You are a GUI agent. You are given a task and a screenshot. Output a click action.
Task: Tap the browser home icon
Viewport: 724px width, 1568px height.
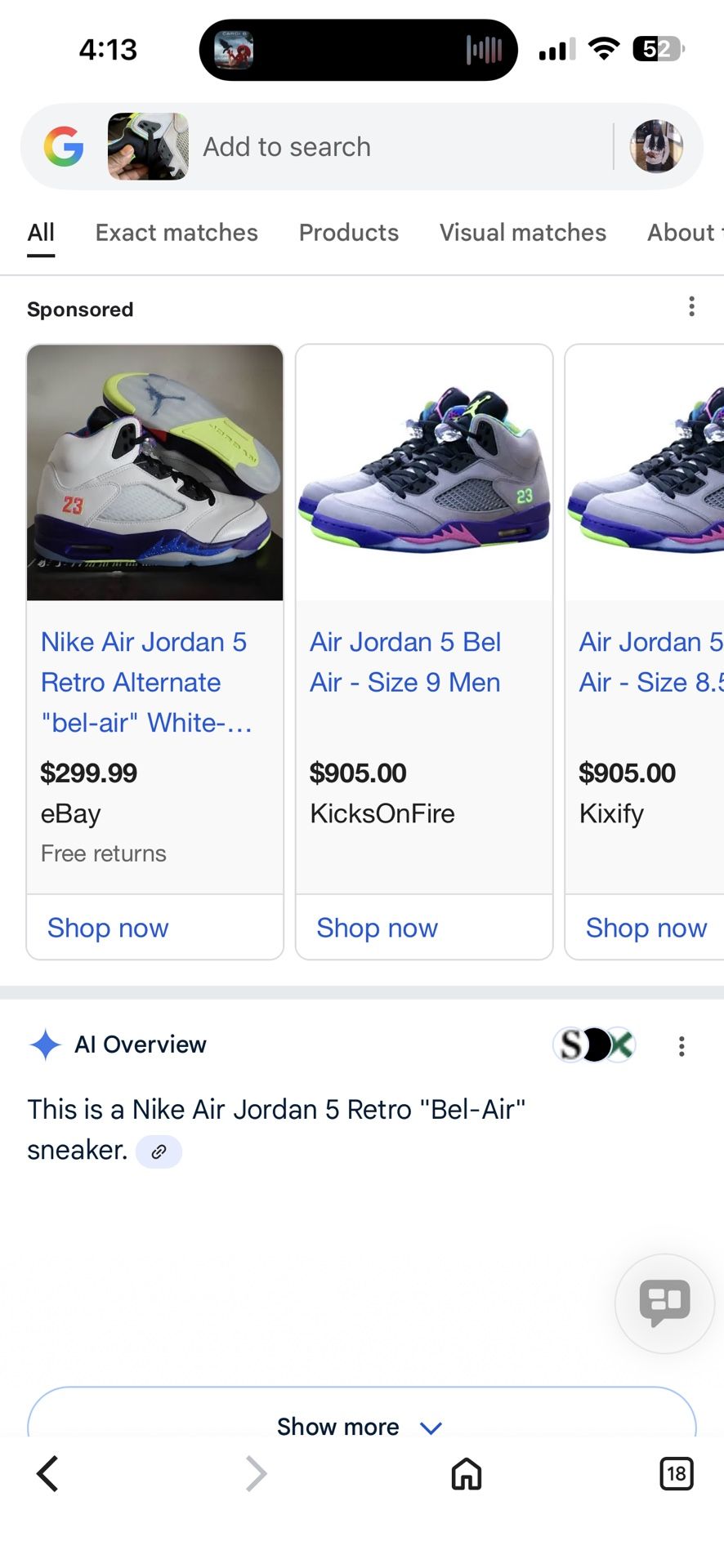(467, 1474)
